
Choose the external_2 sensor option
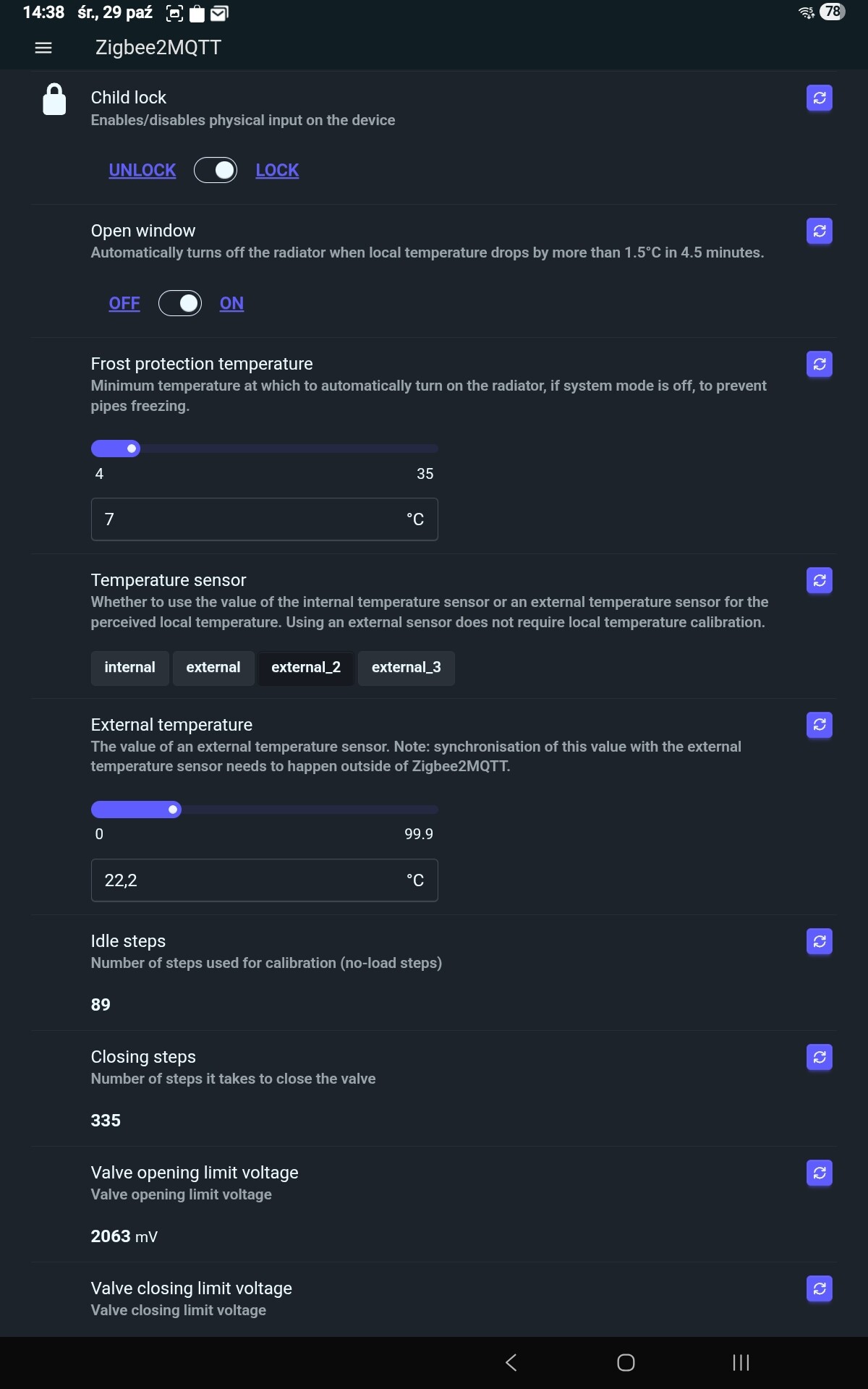(306, 668)
